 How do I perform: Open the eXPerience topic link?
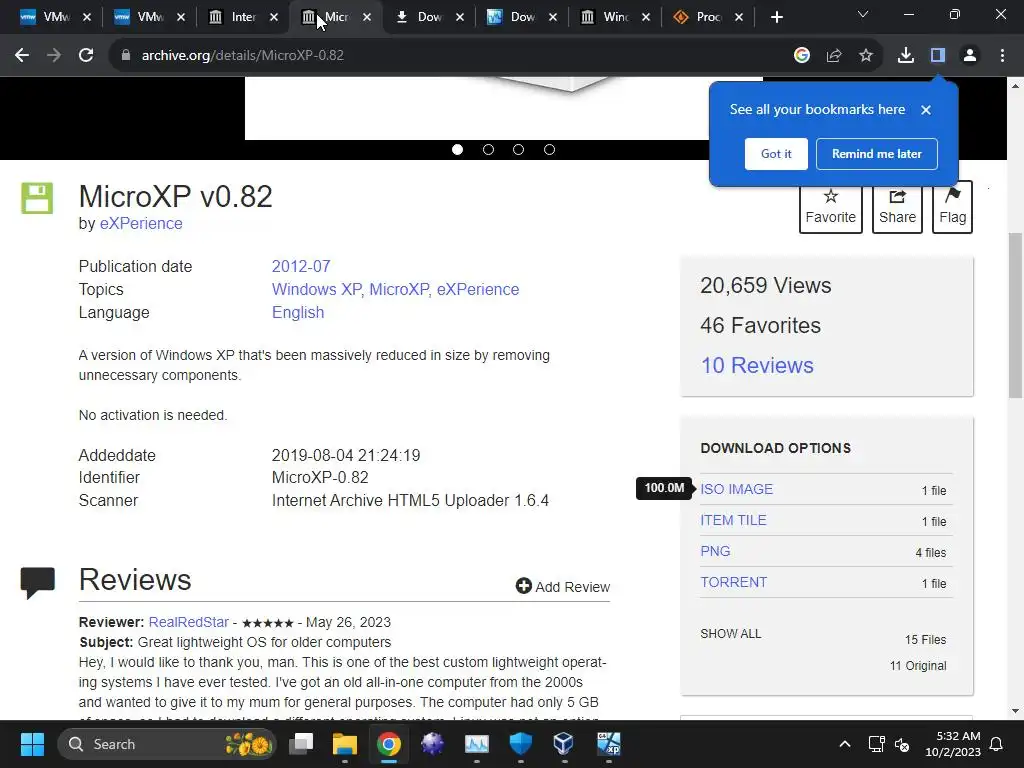point(478,289)
